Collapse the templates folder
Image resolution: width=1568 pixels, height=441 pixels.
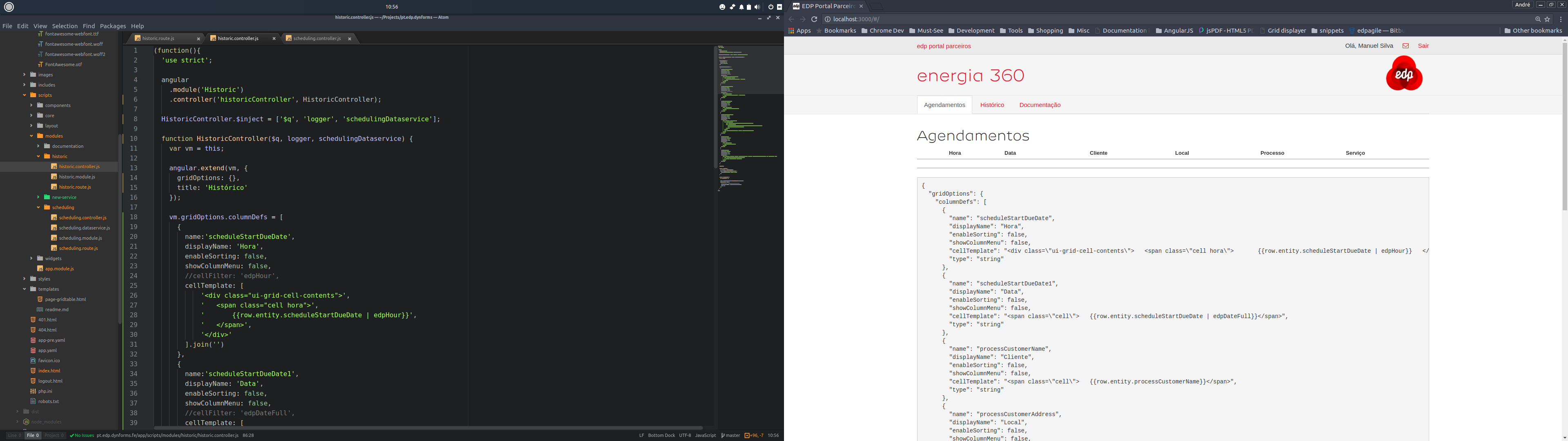coord(24,290)
